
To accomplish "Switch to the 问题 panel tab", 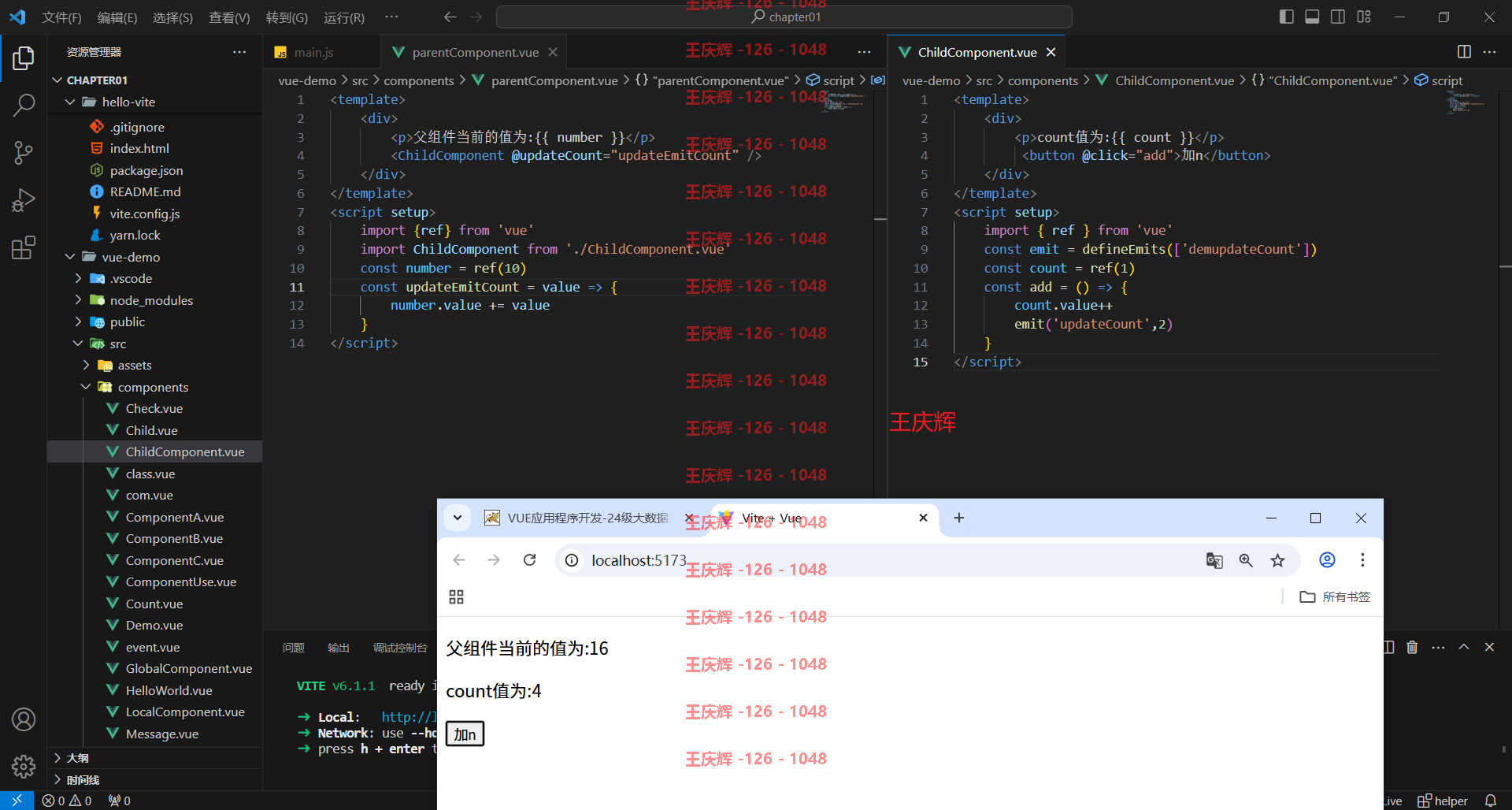I will (293, 648).
